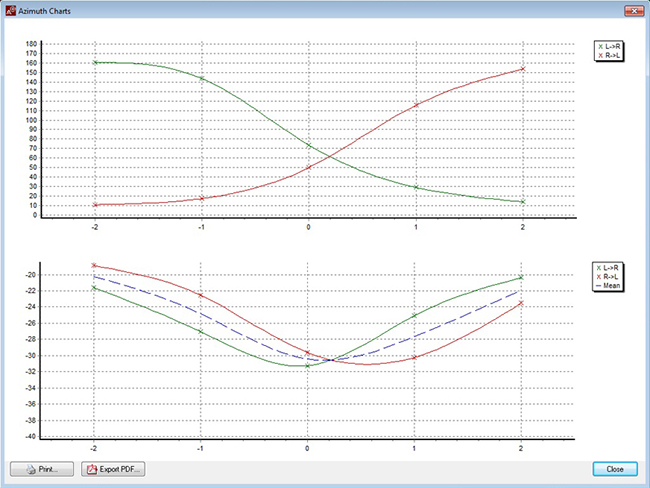Click the bottom chart green marker at x = 0
The height and width of the screenshot is (488, 650).
click(x=308, y=366)
